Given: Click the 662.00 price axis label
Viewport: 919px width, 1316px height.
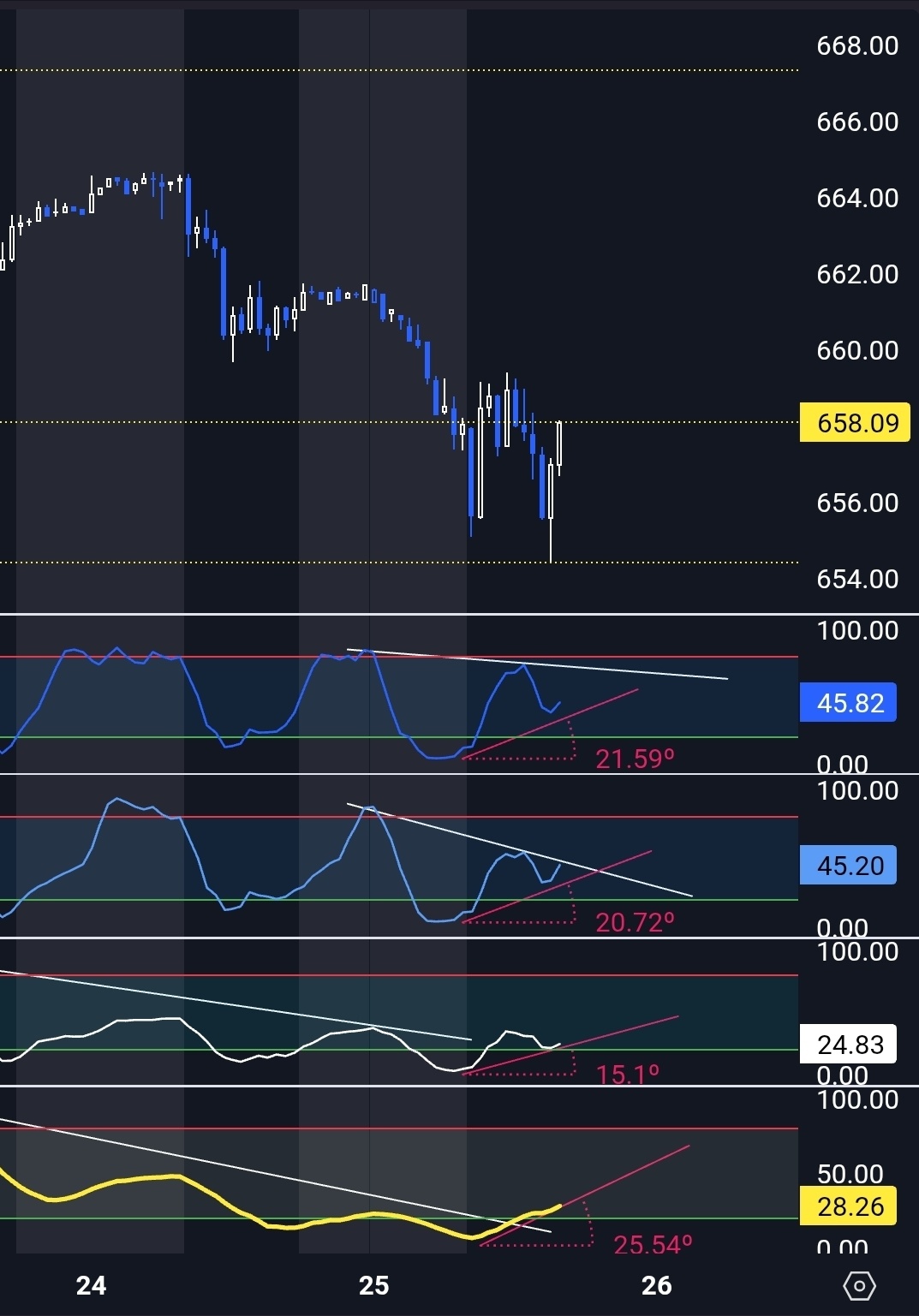Looking at the screenshot, I should tap(857, 274).
